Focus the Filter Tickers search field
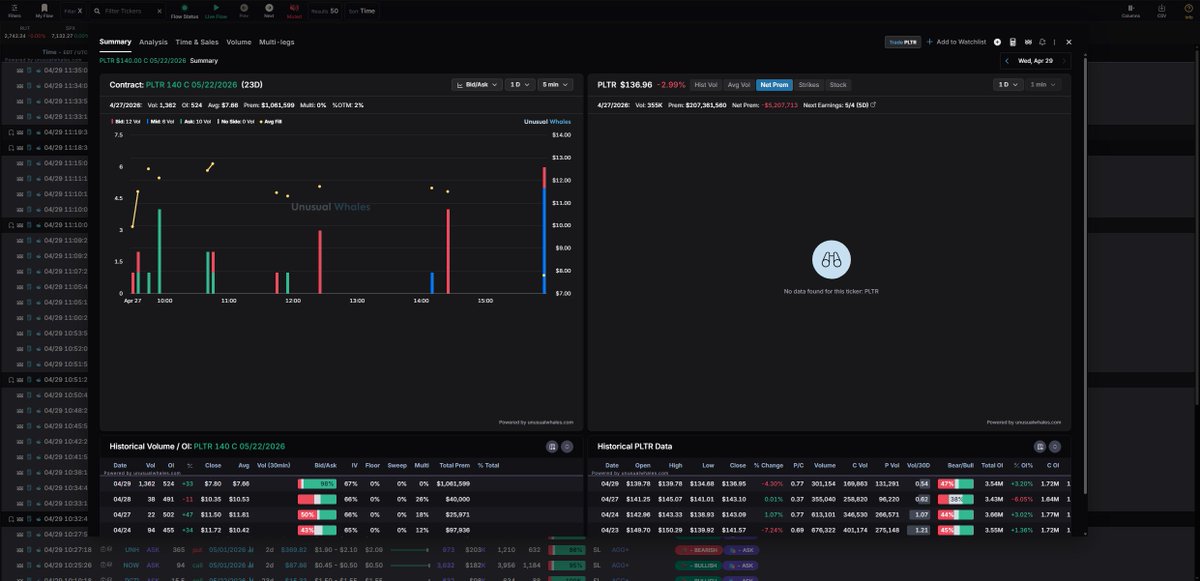 (128, 11)
